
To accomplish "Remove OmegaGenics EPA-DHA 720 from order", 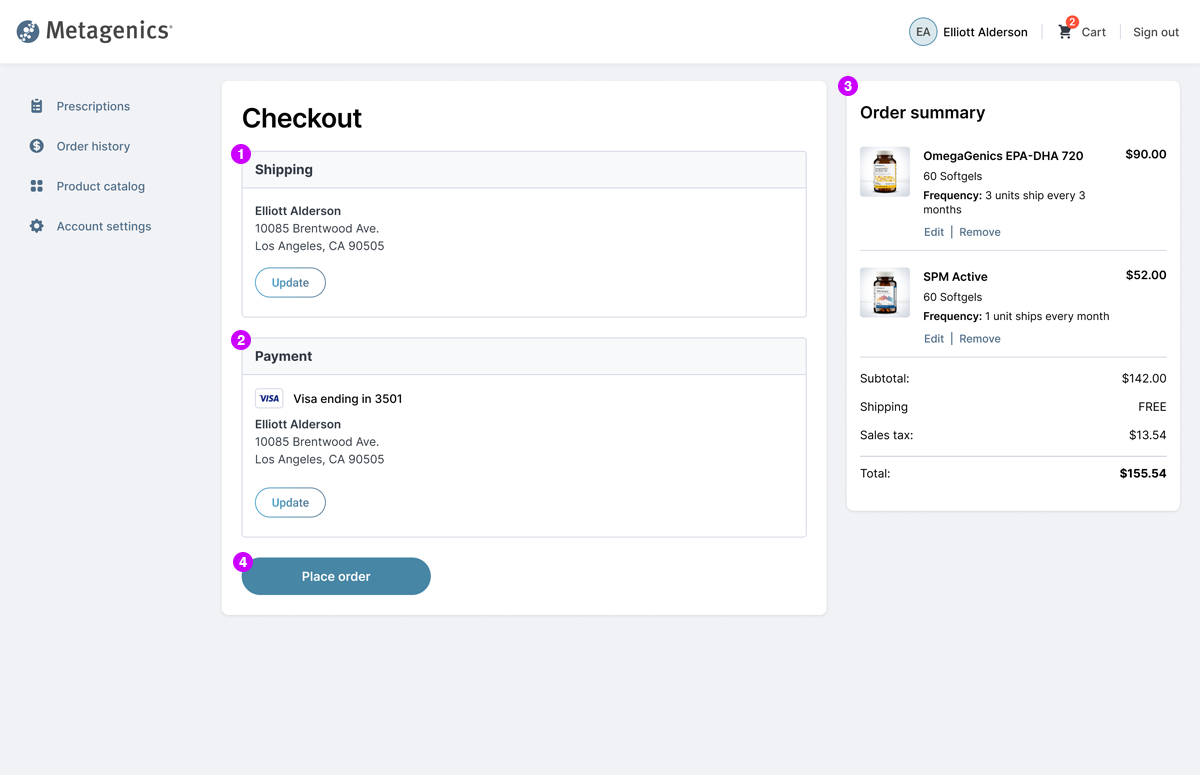I will pos(979,232).
